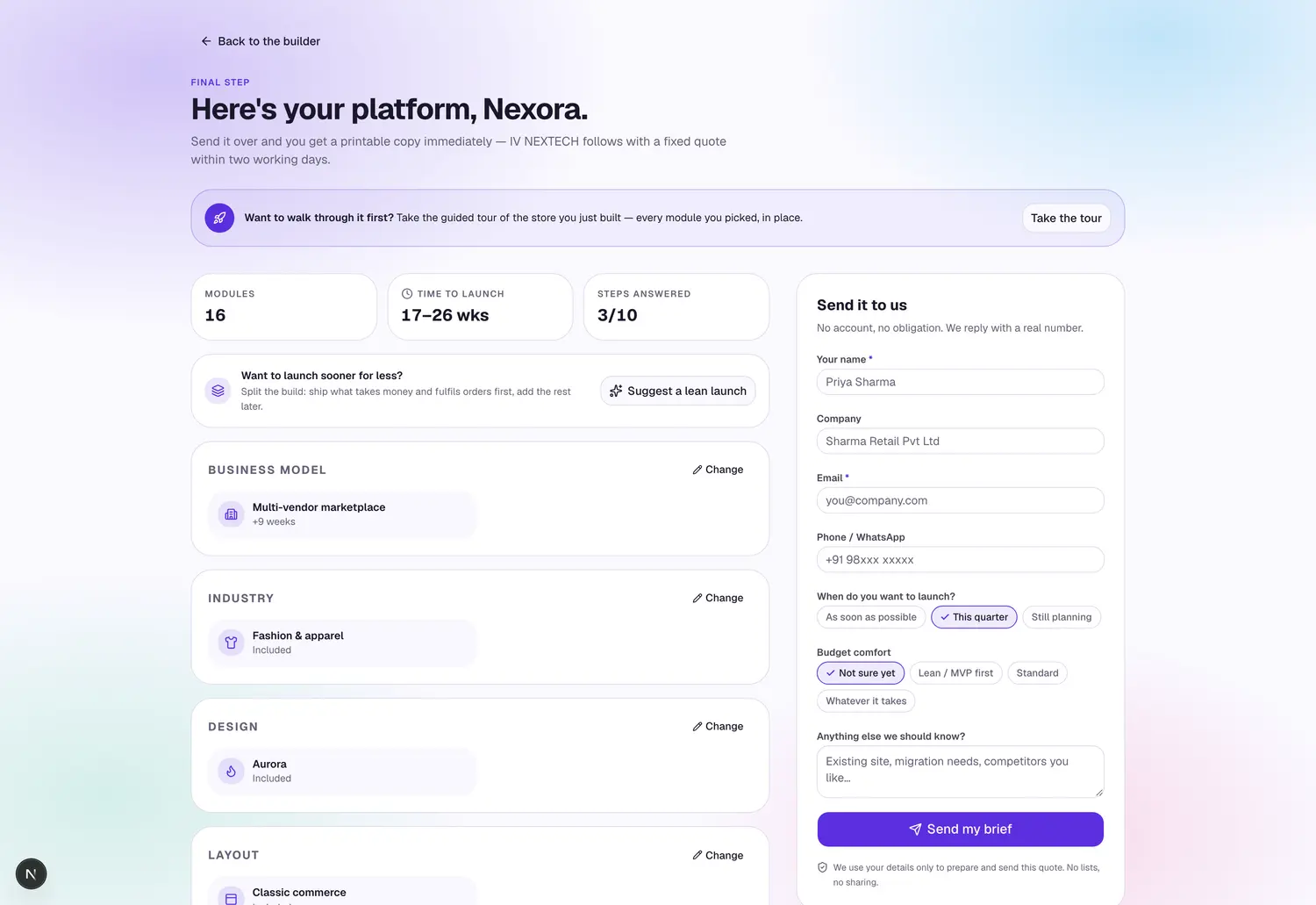Click the layout icon for Classic commerce
The height and width of the screenshot is (905, 1316).
pos(231,898)
